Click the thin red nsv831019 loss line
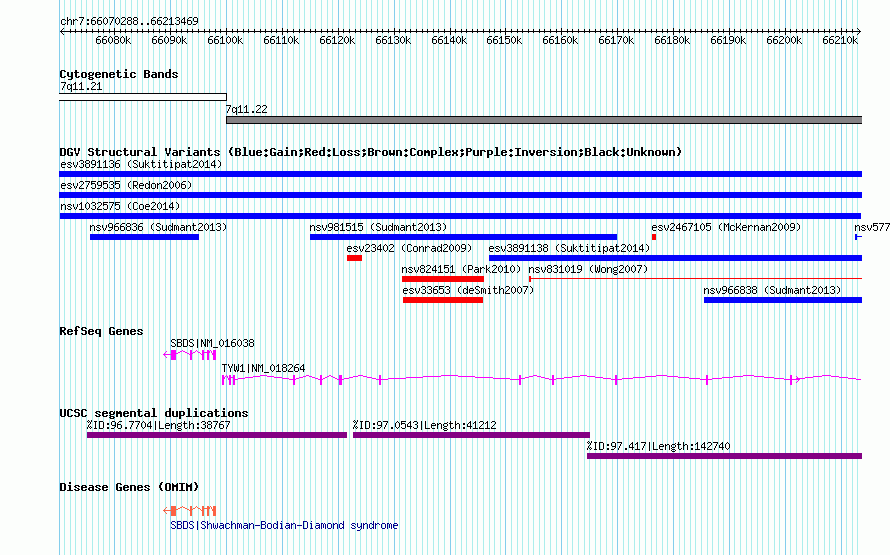This screenshot has width=890, height=555. click(695, 279)
